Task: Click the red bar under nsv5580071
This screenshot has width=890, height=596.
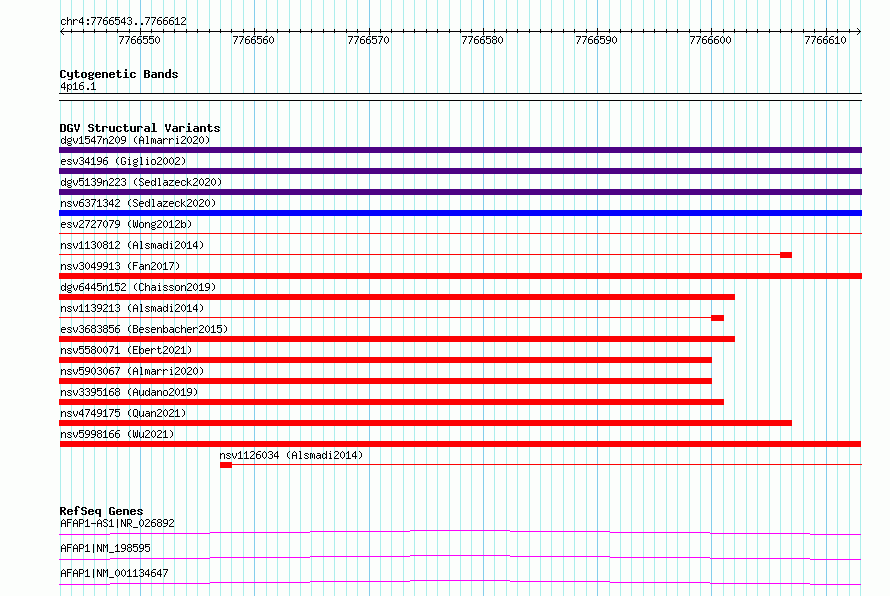Action: coord(385,360)
